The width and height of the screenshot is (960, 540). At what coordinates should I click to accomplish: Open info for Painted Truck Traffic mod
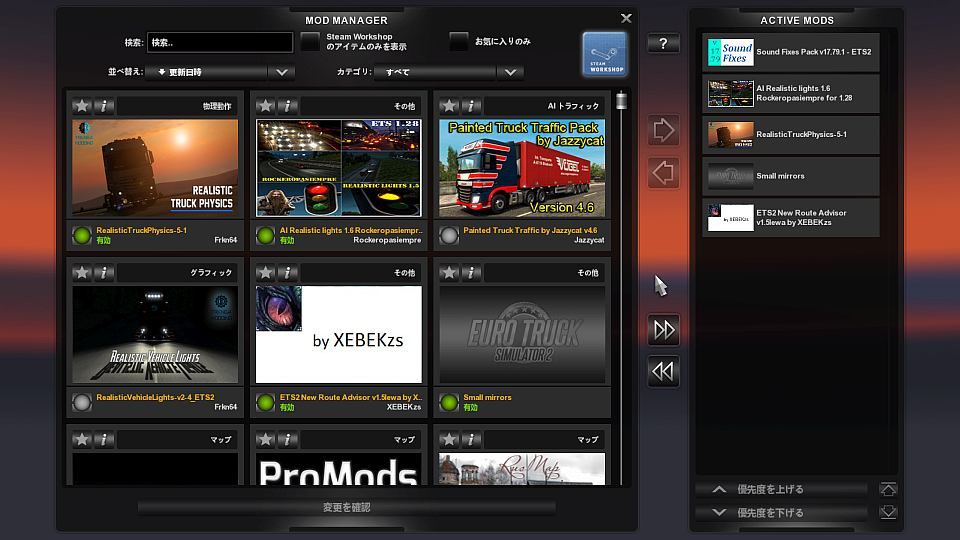pyautogui.click(x=471, y=105)
